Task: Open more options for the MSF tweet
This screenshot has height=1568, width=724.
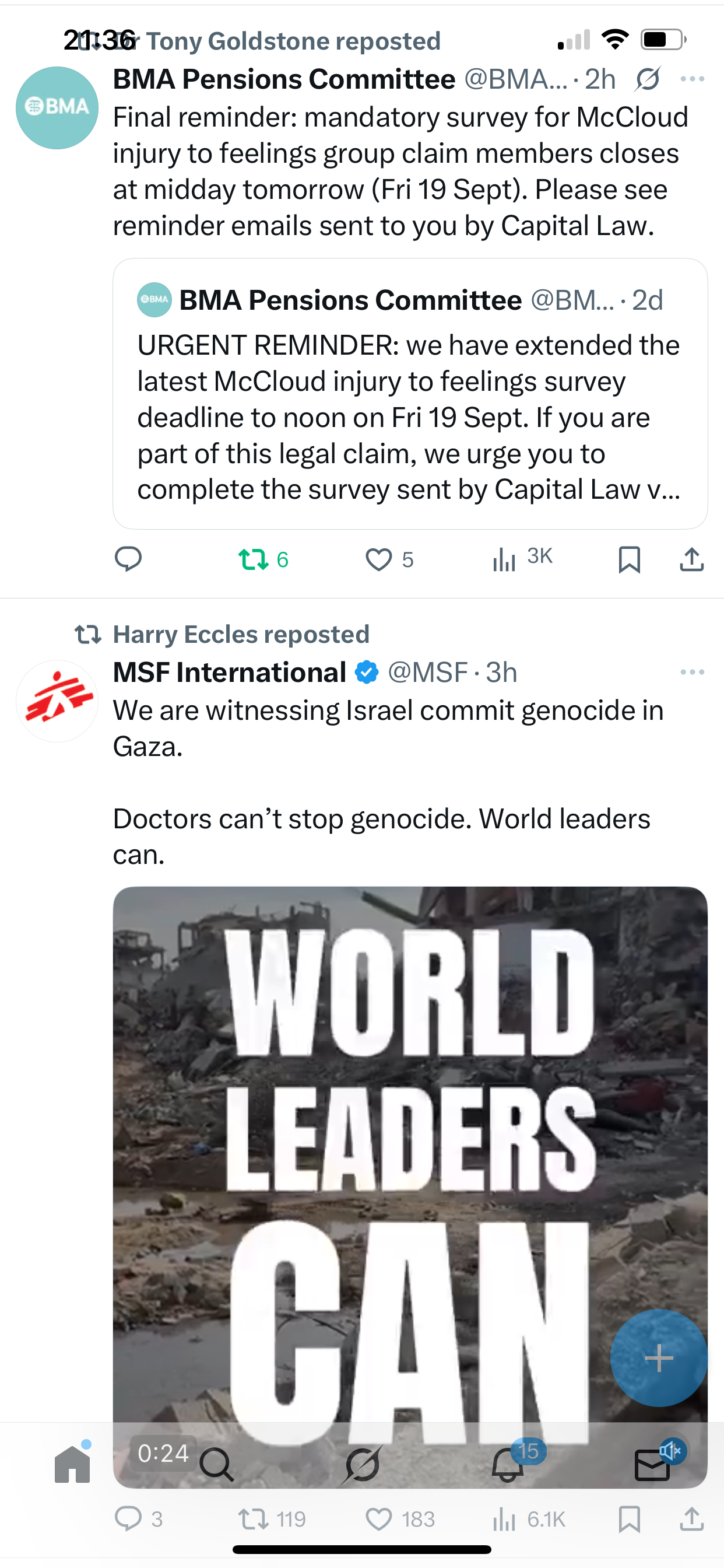Action: point(693,672)
